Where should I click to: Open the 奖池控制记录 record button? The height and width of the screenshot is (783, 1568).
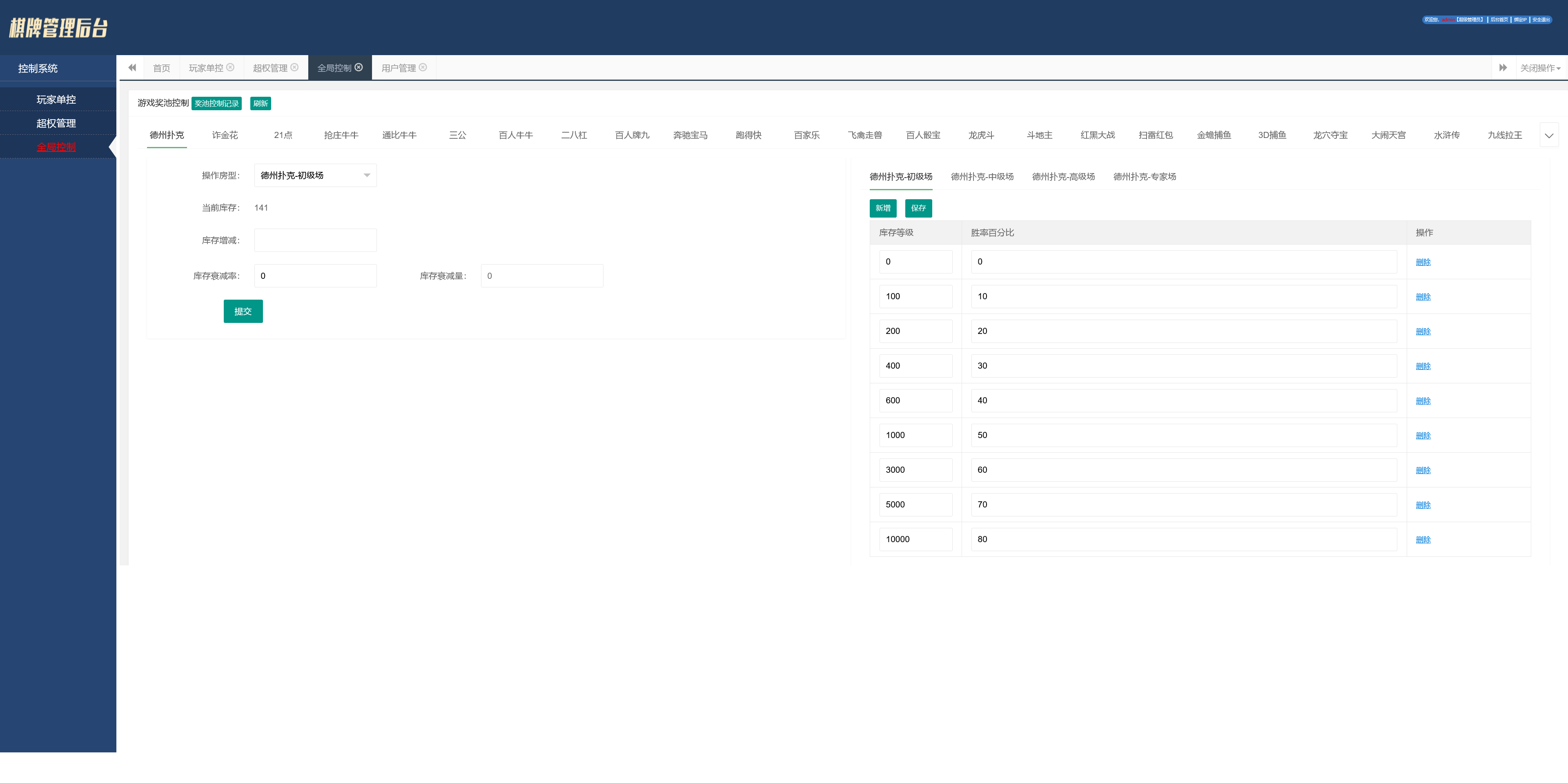pos(216,103)
